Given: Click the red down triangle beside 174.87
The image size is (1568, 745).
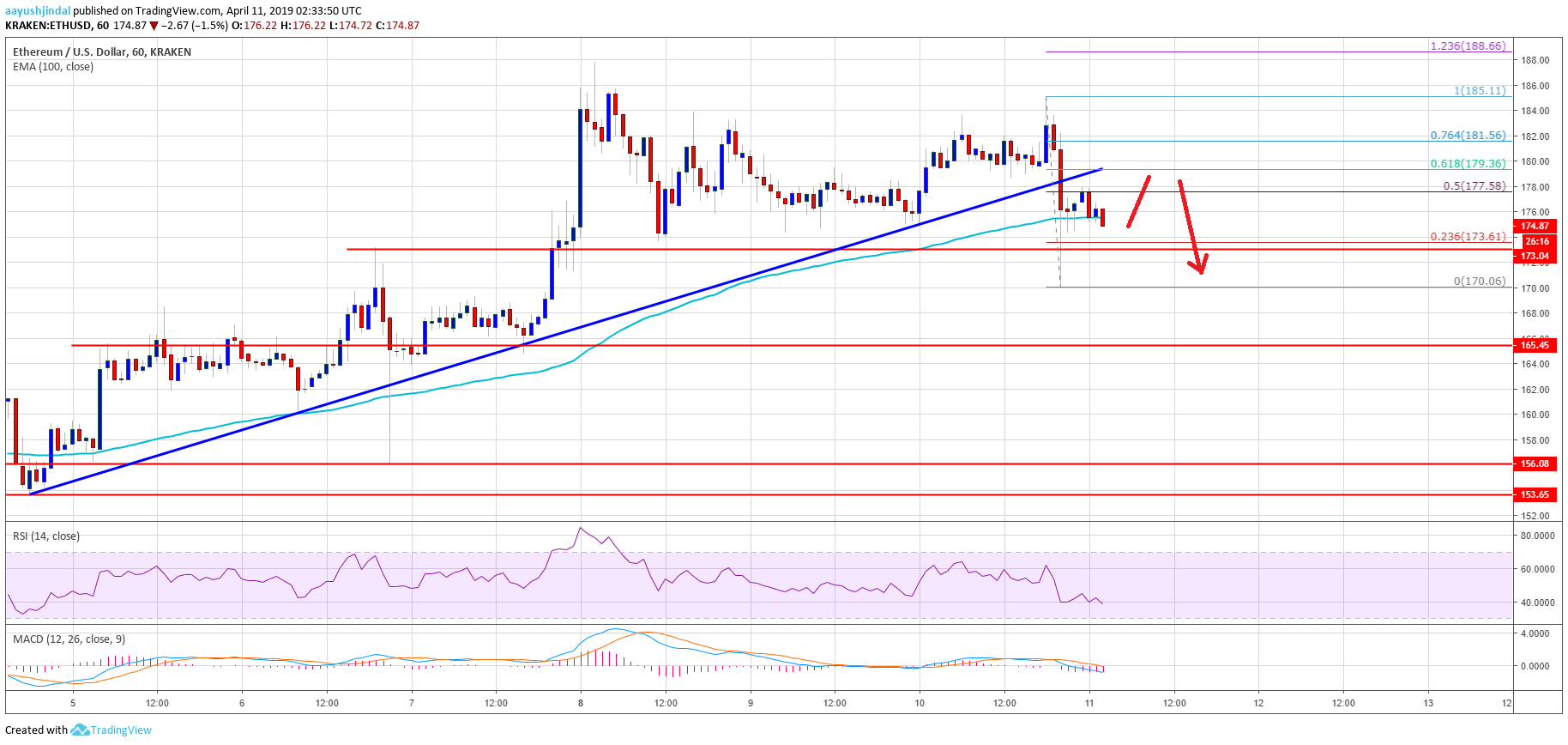Looking at the screenshot, I should click(x=154, y=26).
